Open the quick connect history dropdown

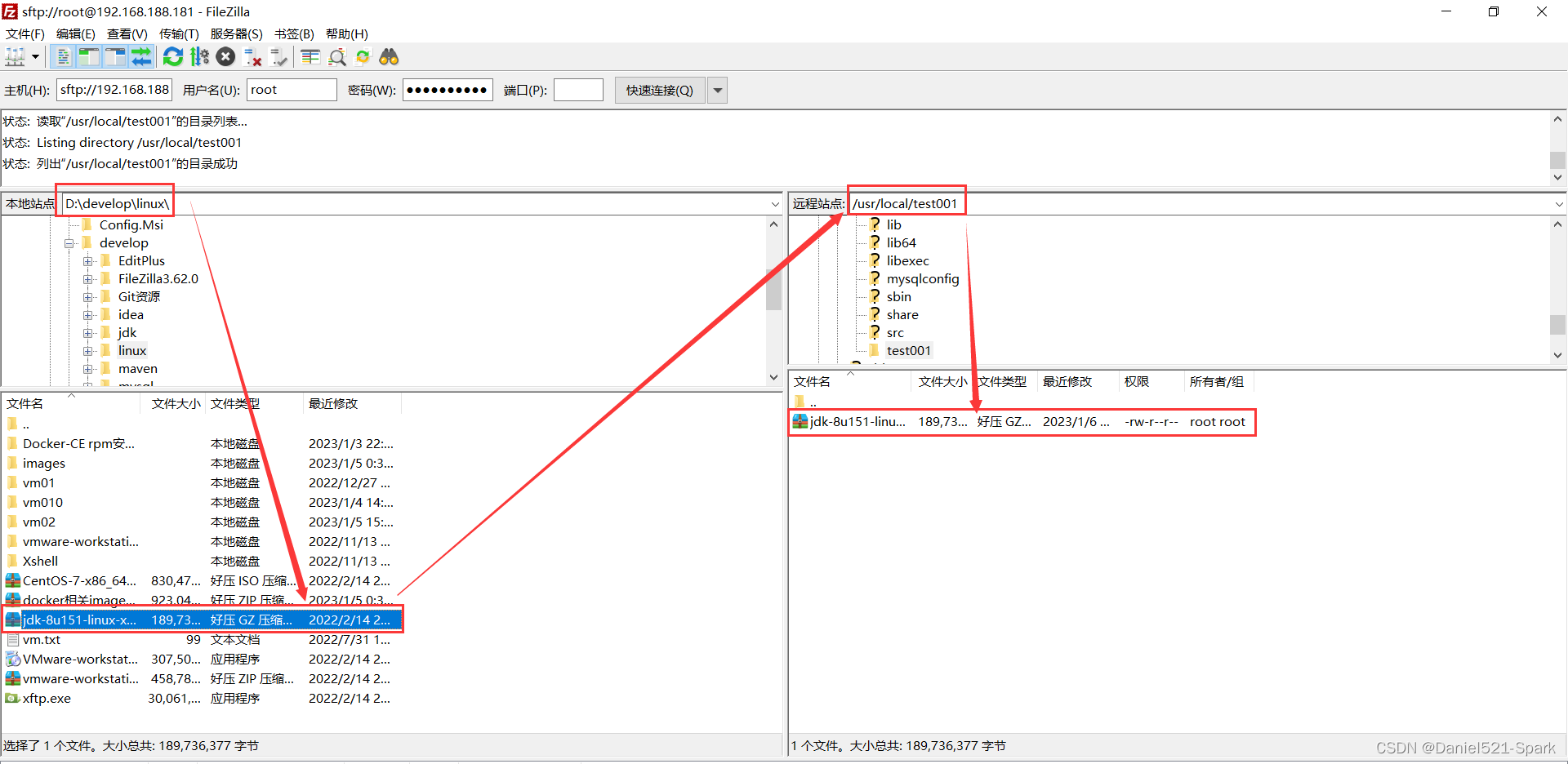click(x=717, y=91)
